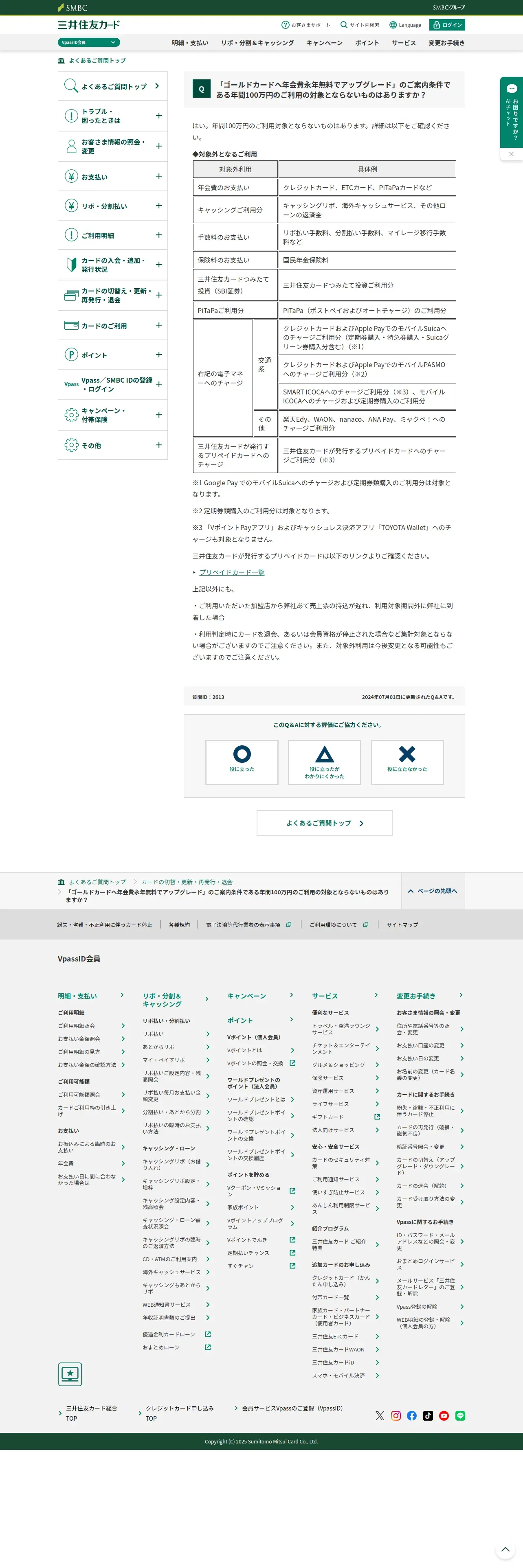Viewport: 523px width, 1568px height.
Task: Click yen icon beside お支払い
Action: click(71, 177)
